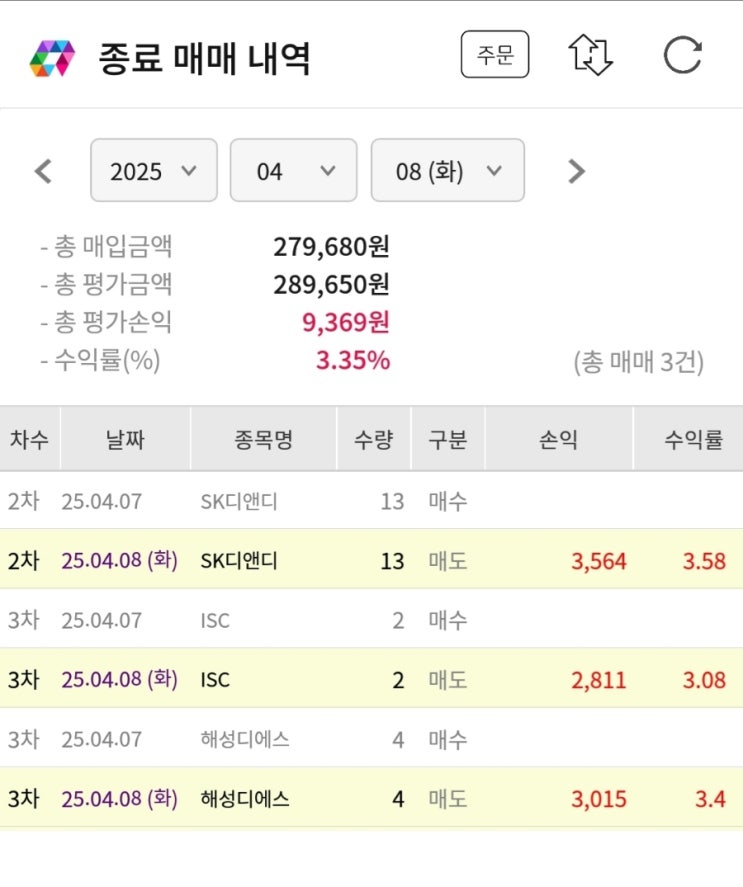This screenshot has width=743, height=887.
Task: Click the up-down sort arrows icon
Action: click(x=590, y=55)
